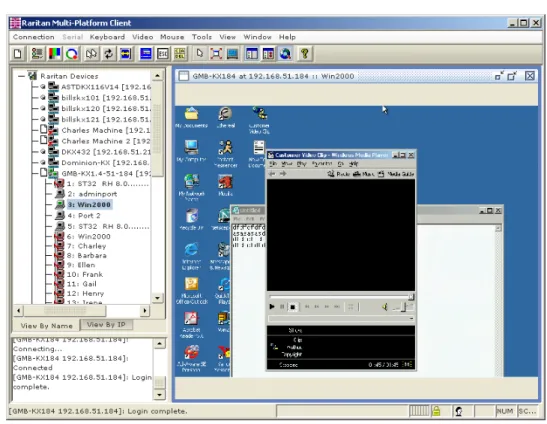Select the ASTDKX116V14 device
The image size is (547, 424).
tap(106, 87)
